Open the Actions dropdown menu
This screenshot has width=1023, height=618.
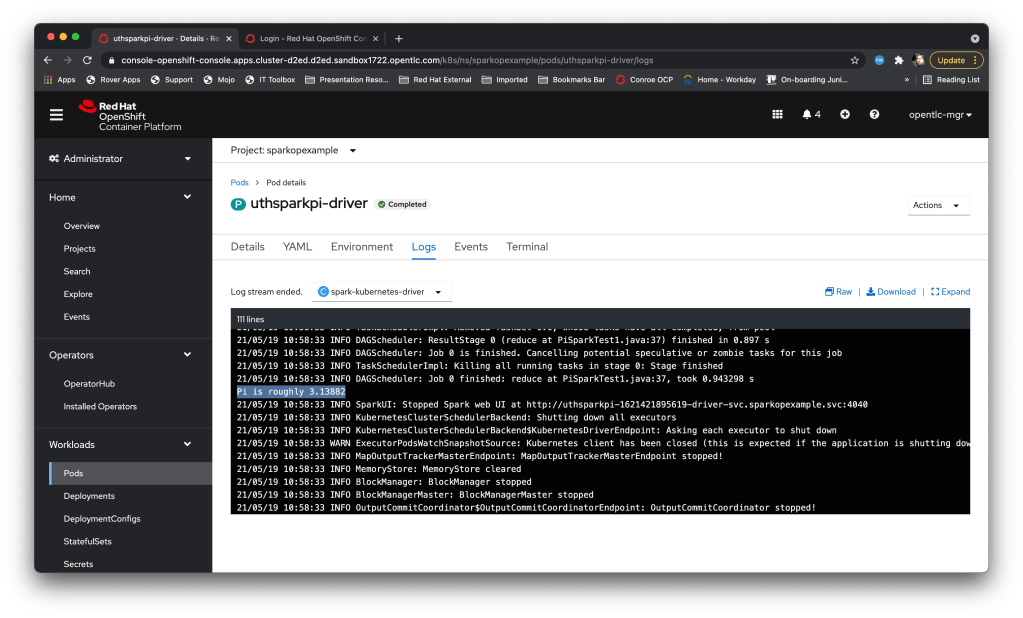coord(938,205)
